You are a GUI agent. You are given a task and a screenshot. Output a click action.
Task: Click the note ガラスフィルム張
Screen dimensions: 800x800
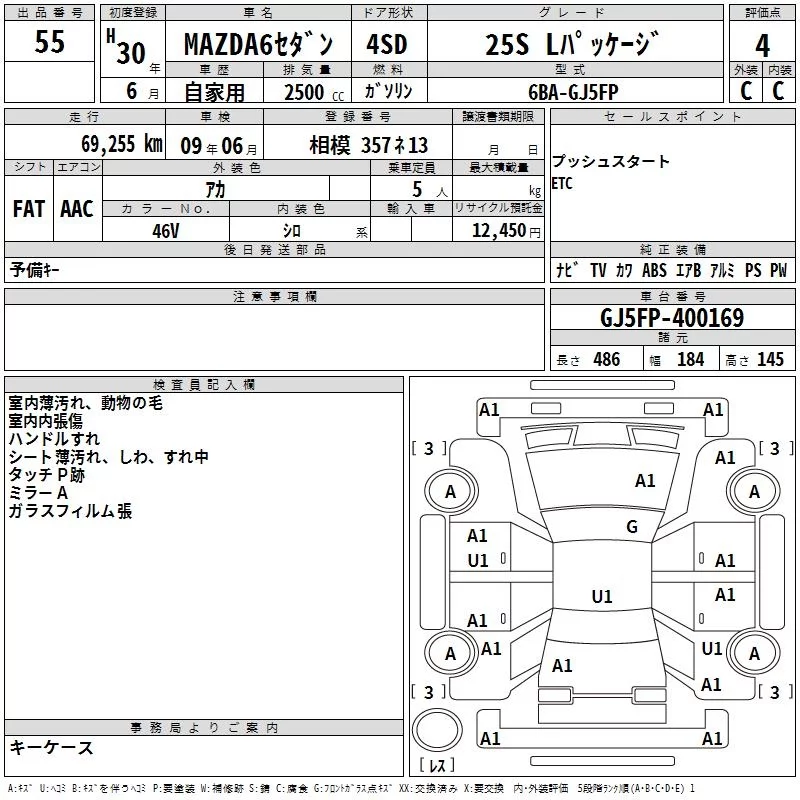tap(70, 511)
